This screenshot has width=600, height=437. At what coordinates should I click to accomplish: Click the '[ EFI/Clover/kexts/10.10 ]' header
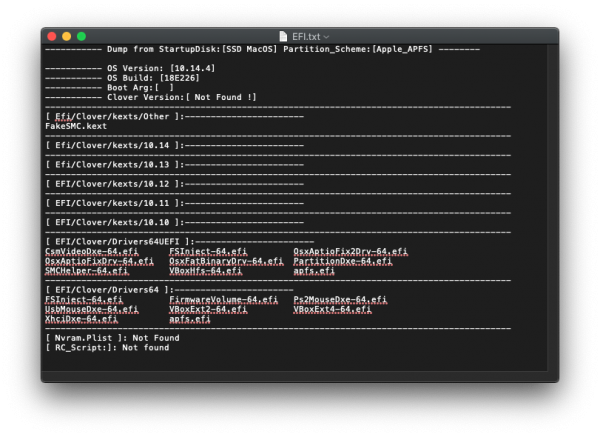115,222
